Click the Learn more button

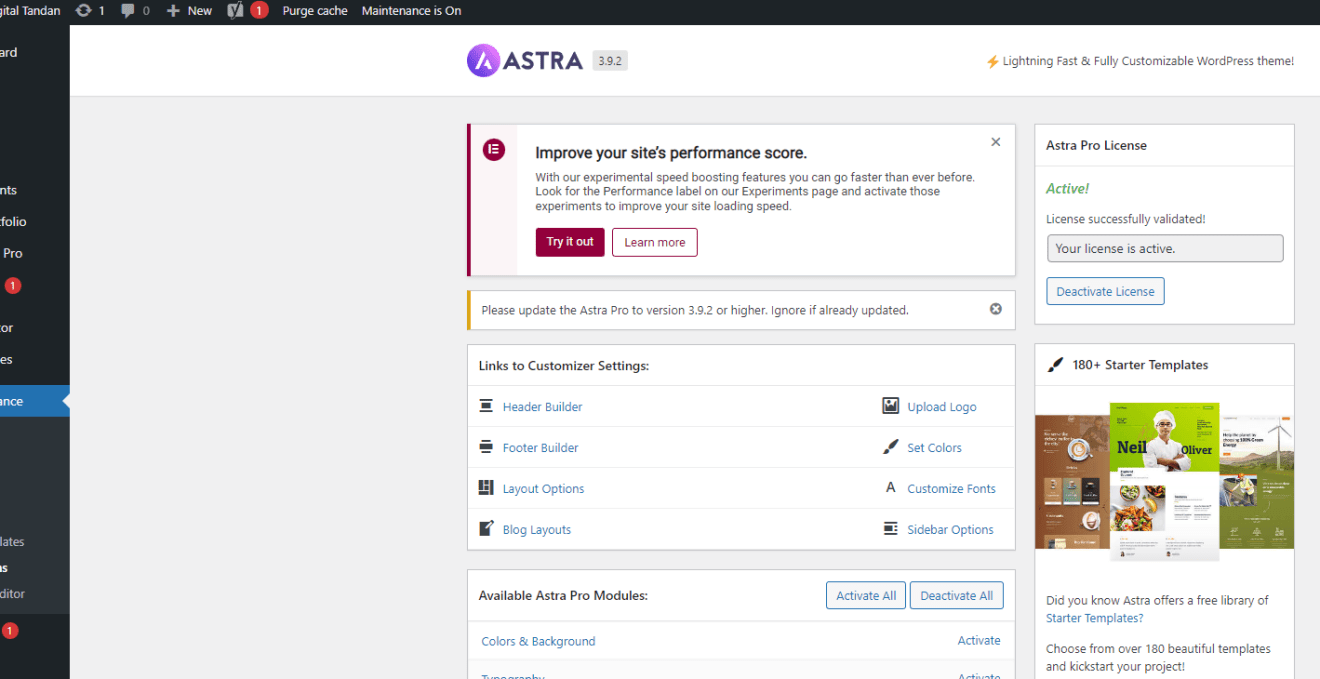point(654,242)
